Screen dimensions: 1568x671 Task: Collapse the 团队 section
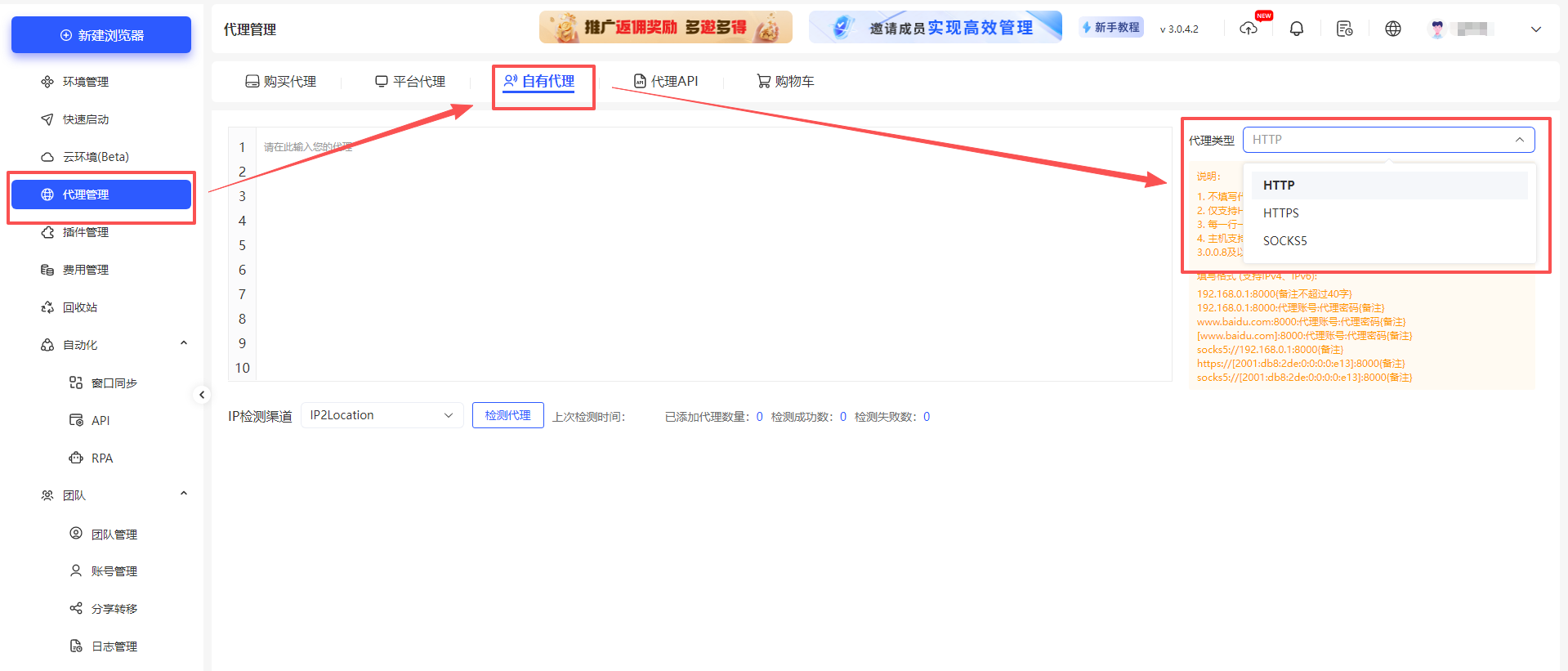point(184,494)
